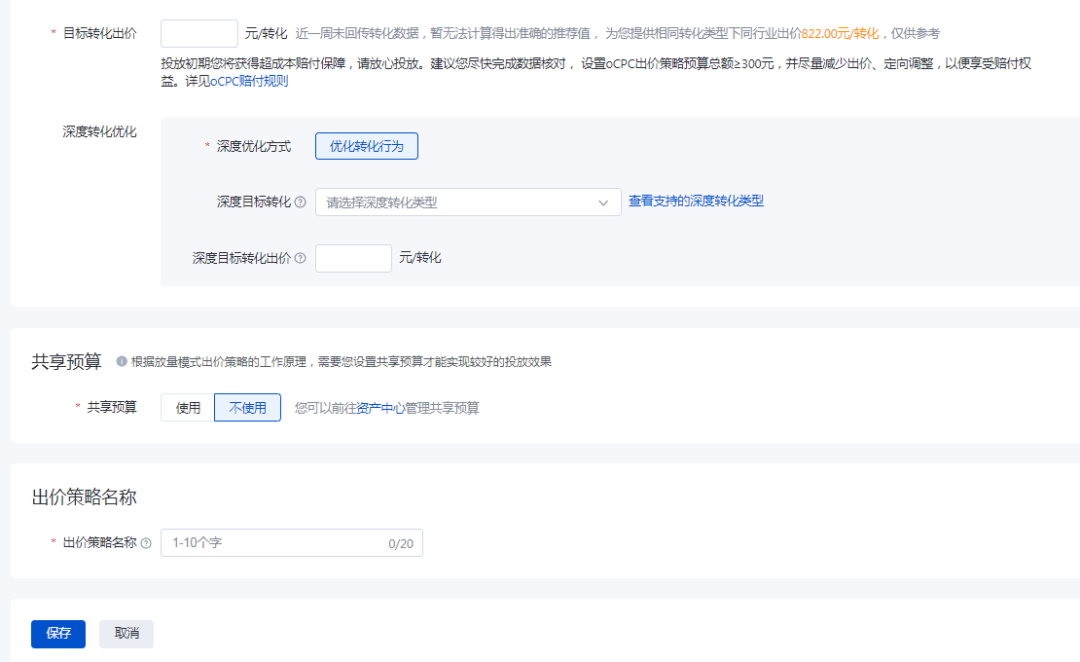Image resolution: width=1080 pixels, height=662 pixels.
Task: Select 使用 for shared budget
Action: pyautogui.click(x=188, y=408)
